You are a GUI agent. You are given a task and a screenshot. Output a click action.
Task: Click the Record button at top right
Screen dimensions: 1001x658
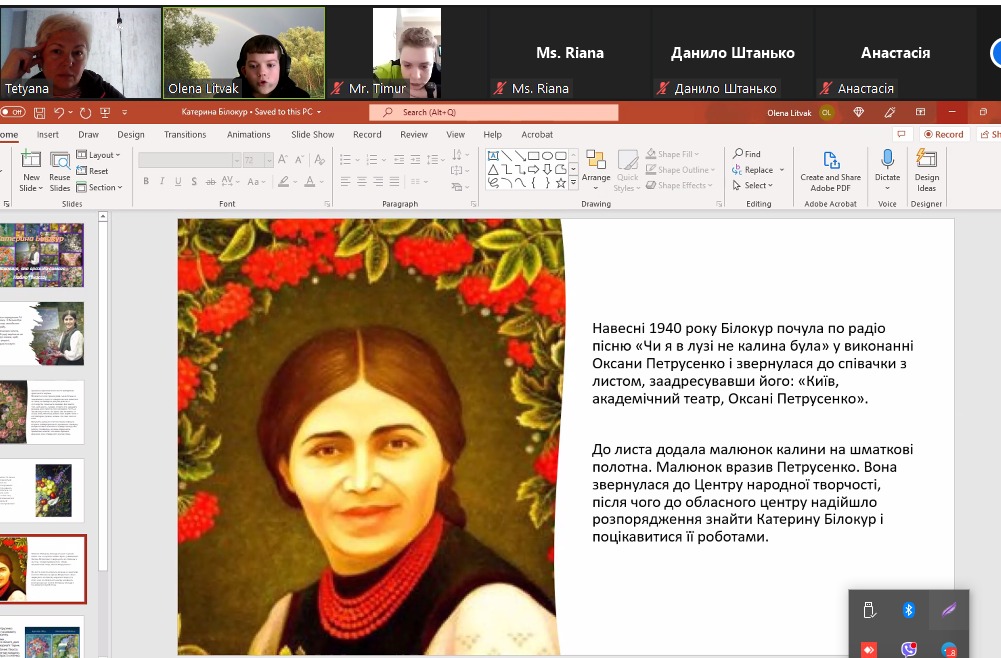[944, 134]
